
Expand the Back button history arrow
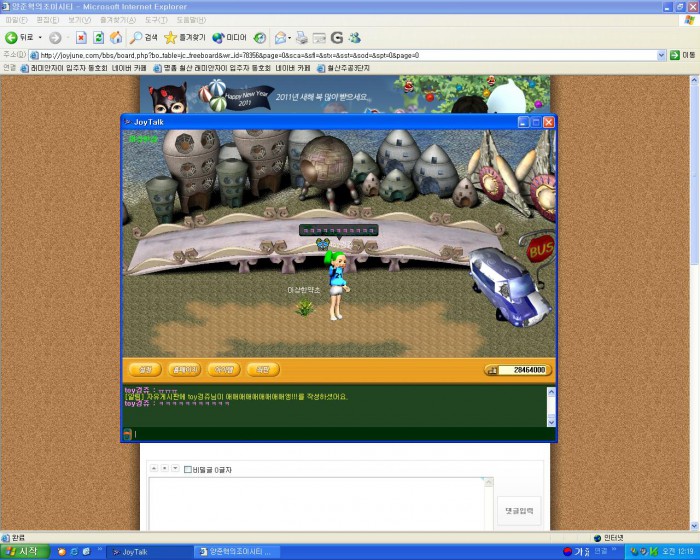pos(41,37)
